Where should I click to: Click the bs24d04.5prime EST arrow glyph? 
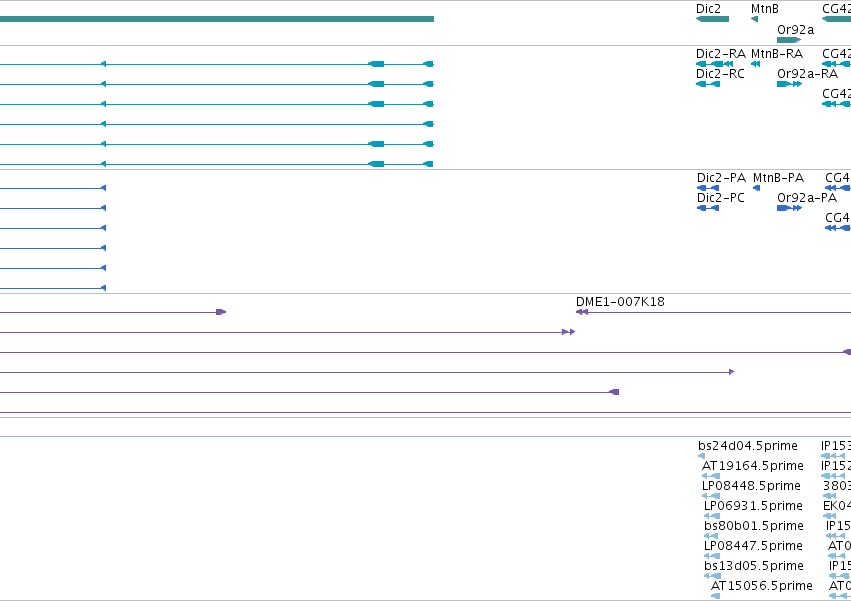(701, 456)
